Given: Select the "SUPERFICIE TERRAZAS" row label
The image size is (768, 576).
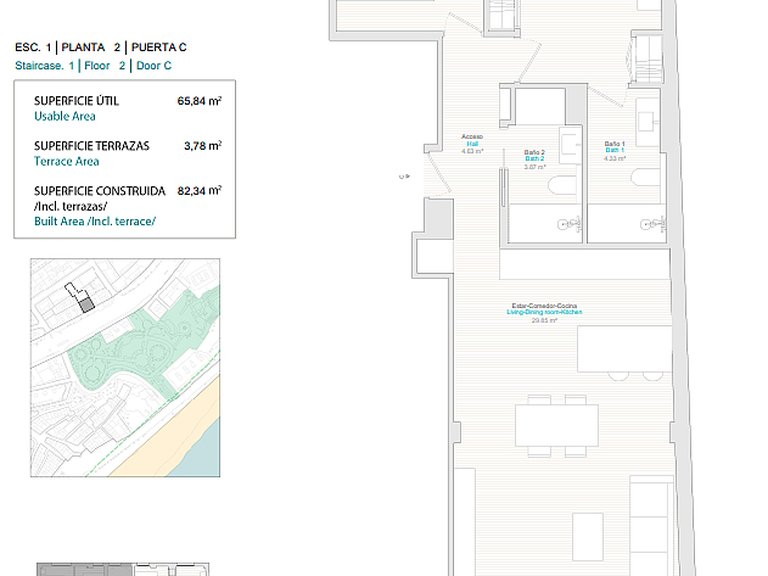Looking at the screenshot, I should 92,146.
